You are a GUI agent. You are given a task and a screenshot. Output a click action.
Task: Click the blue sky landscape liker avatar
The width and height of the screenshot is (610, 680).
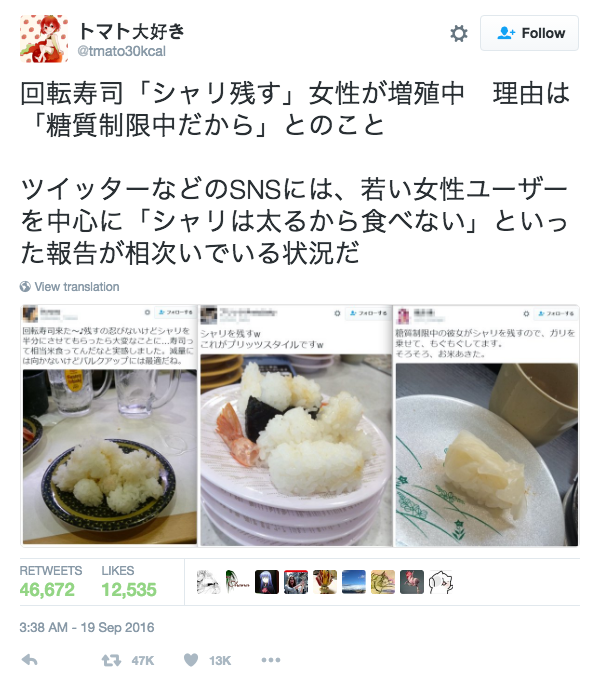(354, 582)
